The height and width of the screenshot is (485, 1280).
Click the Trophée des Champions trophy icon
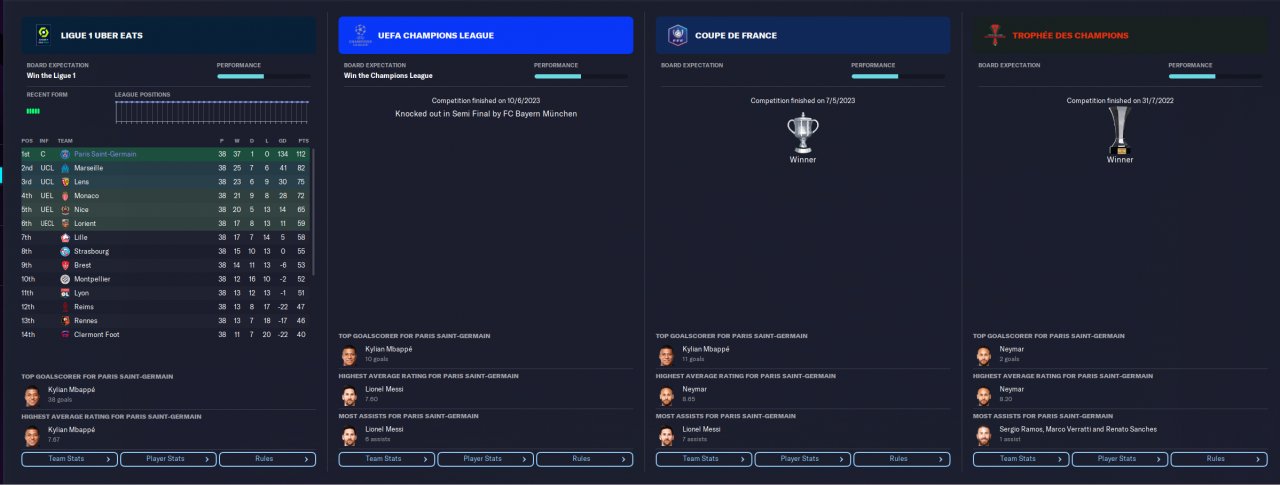994,35
